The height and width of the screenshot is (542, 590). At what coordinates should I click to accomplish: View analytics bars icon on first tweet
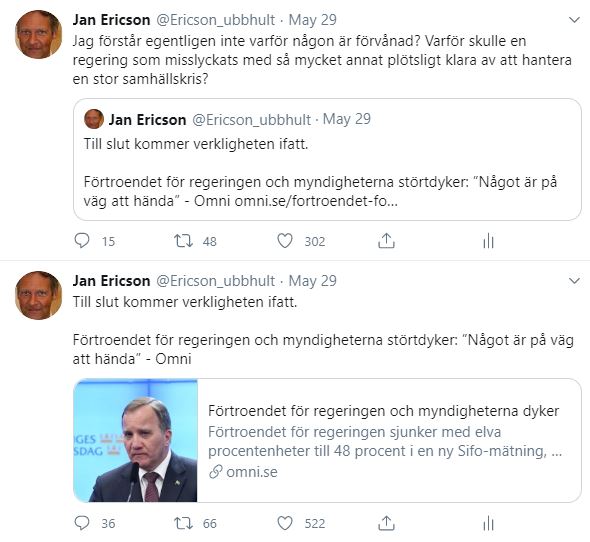pos(488,241)
